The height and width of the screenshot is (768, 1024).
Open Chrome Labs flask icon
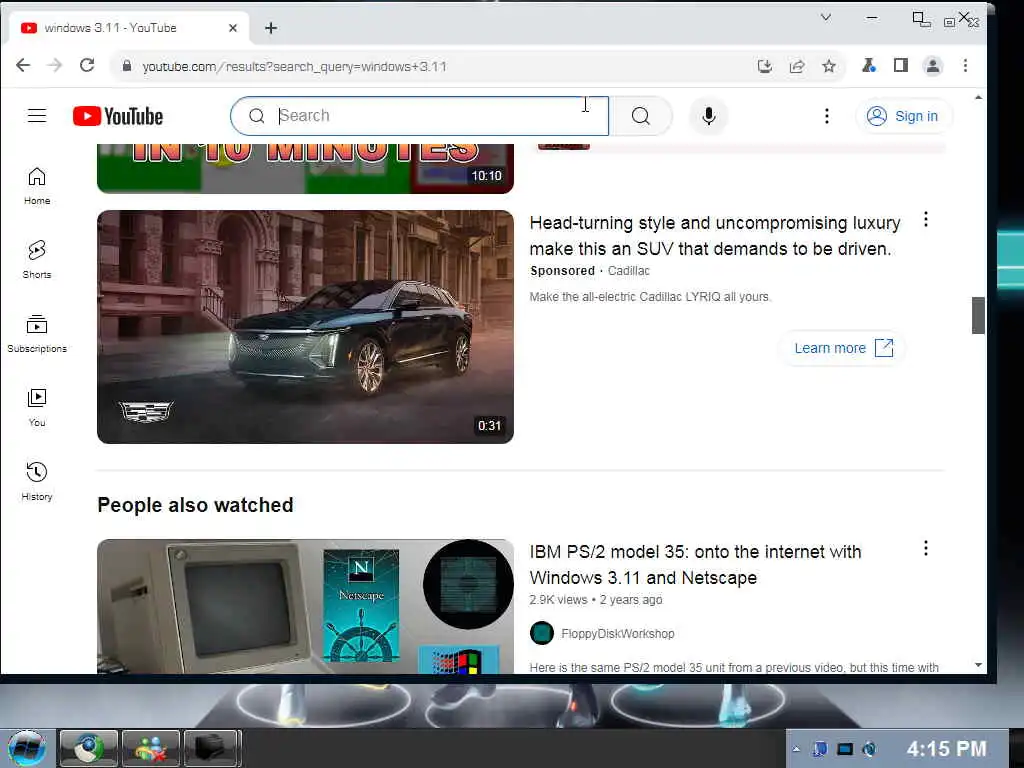click(x=869, y=65)
